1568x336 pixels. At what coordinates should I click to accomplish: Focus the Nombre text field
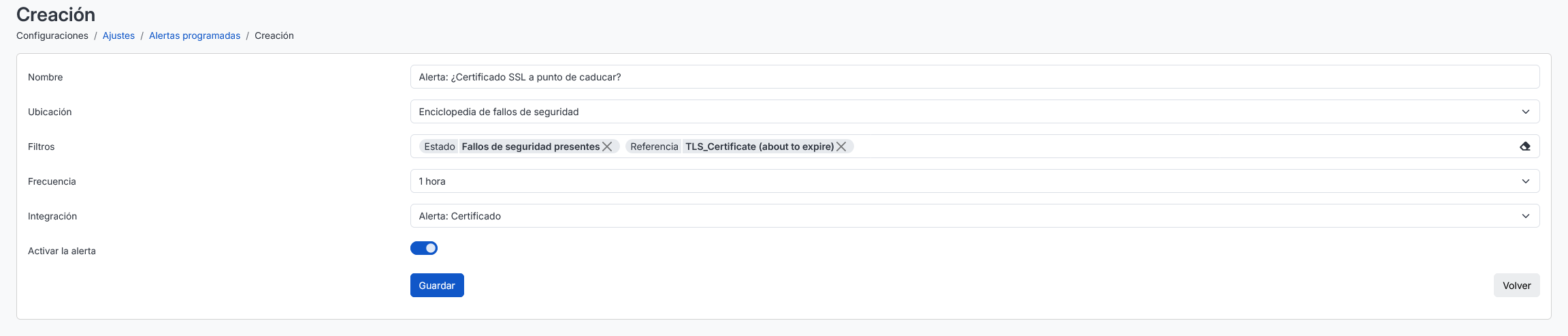975,77
